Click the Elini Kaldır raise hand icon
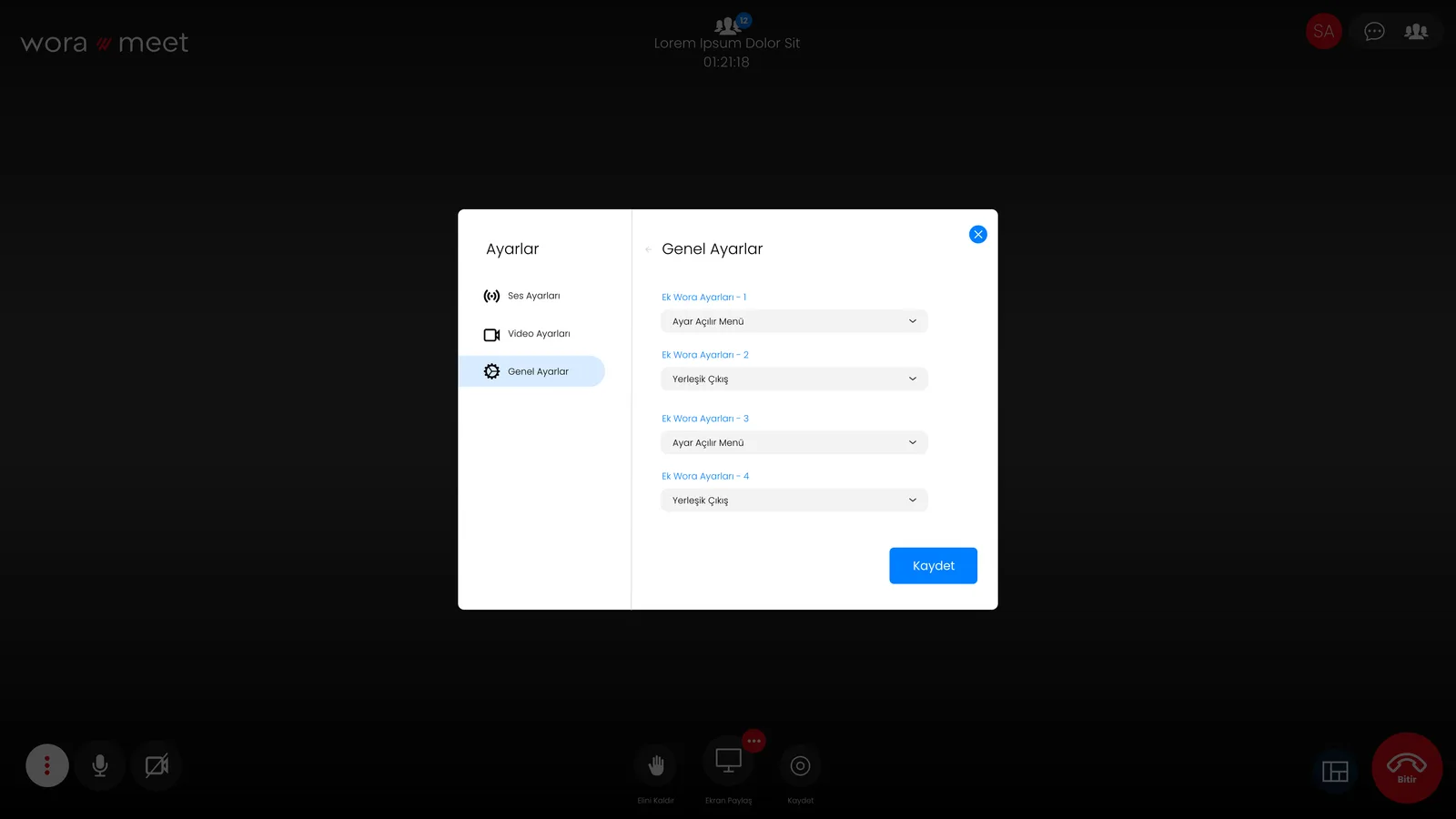The height and width of the screenshot is (819, 1456). pyautogui.click(x=656, y=765)
